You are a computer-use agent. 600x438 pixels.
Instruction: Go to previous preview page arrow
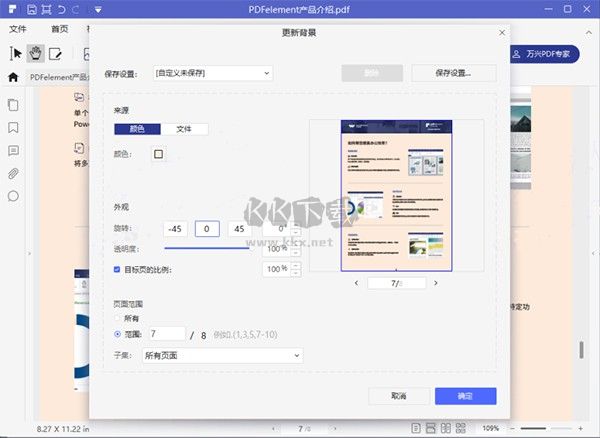[x=357, y=283]
